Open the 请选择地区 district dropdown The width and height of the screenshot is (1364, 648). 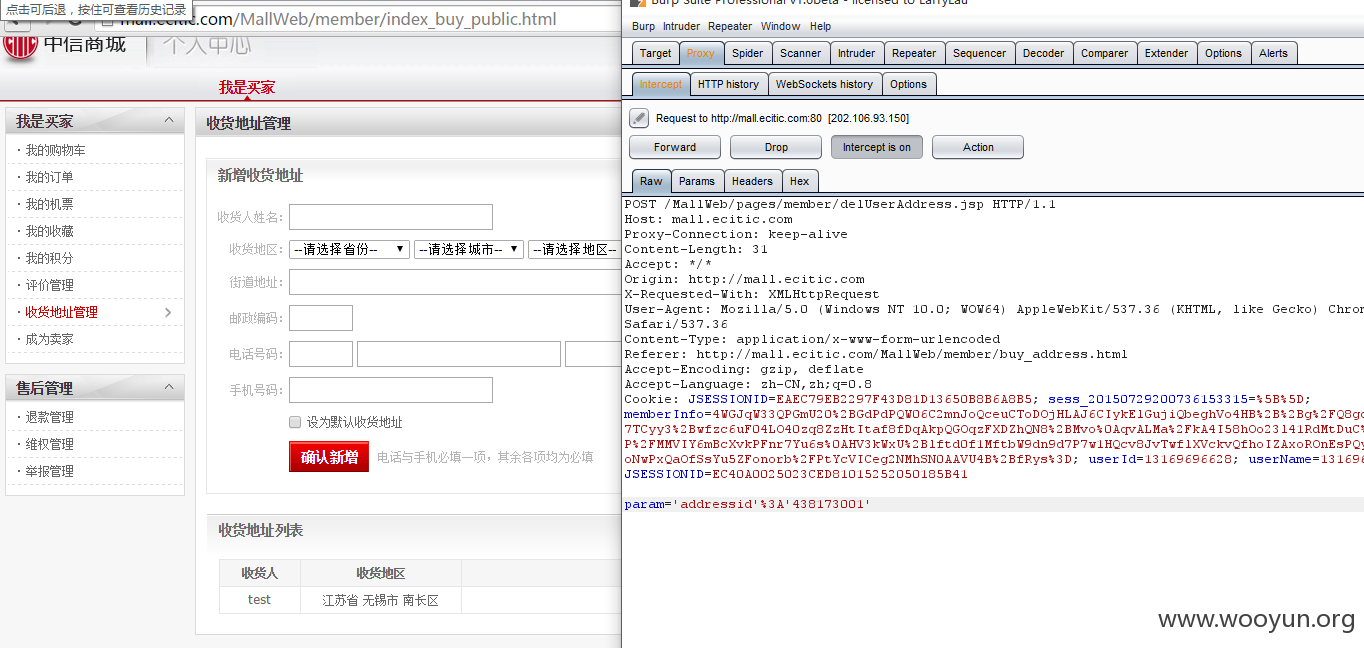point(575,249)
